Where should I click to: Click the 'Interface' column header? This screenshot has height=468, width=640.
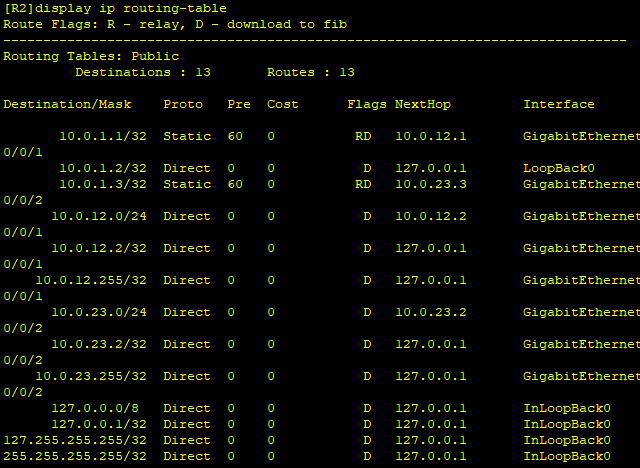click(559, 104)
